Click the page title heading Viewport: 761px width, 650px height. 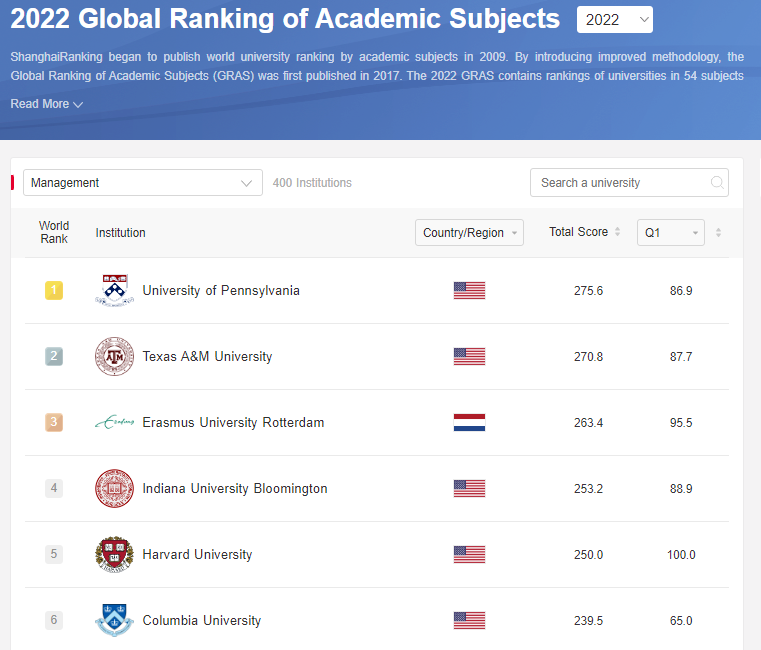click(x=285, y=19)
